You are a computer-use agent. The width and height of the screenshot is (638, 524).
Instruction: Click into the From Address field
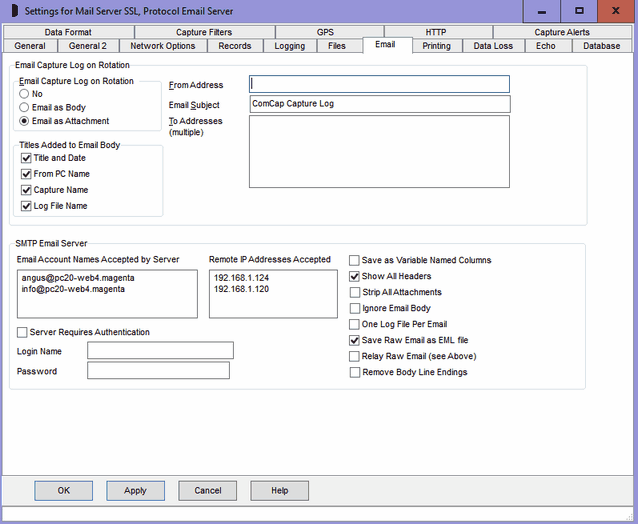click(x=379, y=84)
